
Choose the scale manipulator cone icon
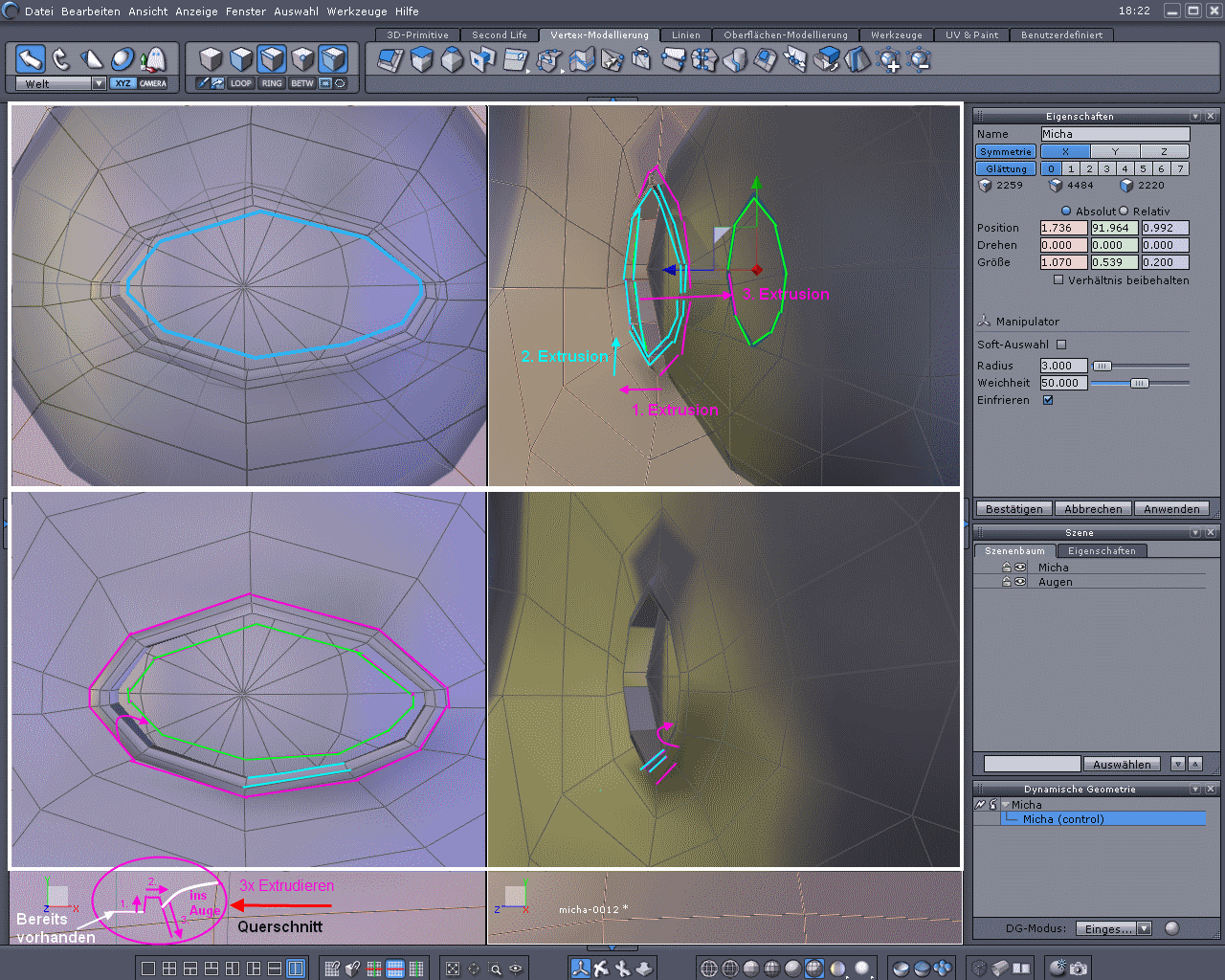pos(92,59)
